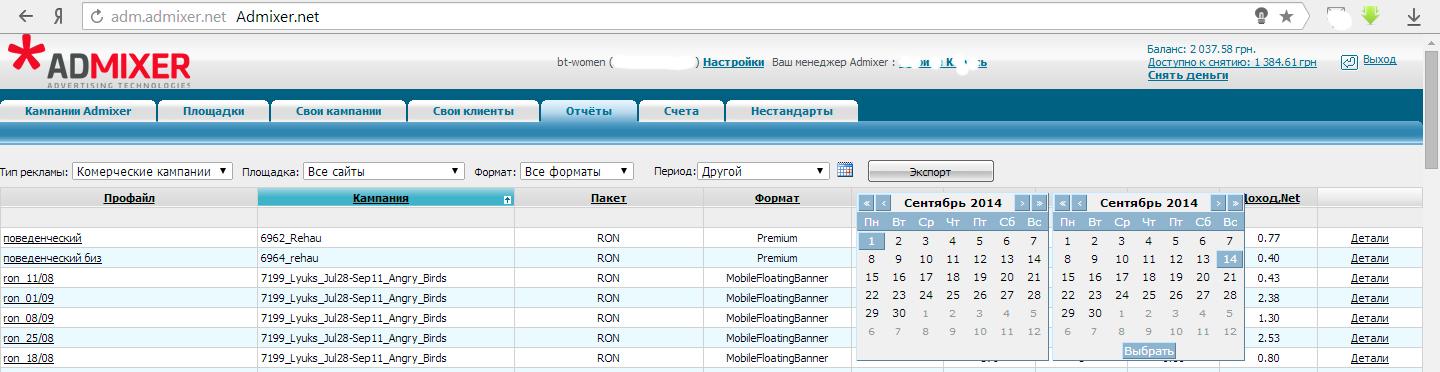Viewport: 1440px width, 372px height.
Task: Switch to the Кампании Admixer tab
Action: pos(78,111)
